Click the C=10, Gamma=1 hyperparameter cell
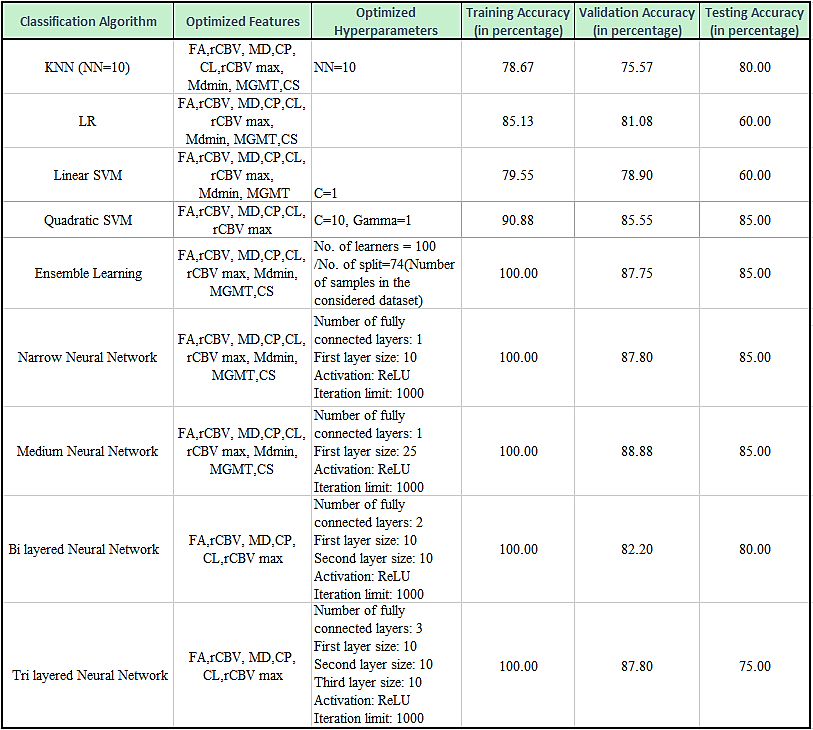This screenshot has height=730, width=813. pyautogui.click(x=361, y=220)
